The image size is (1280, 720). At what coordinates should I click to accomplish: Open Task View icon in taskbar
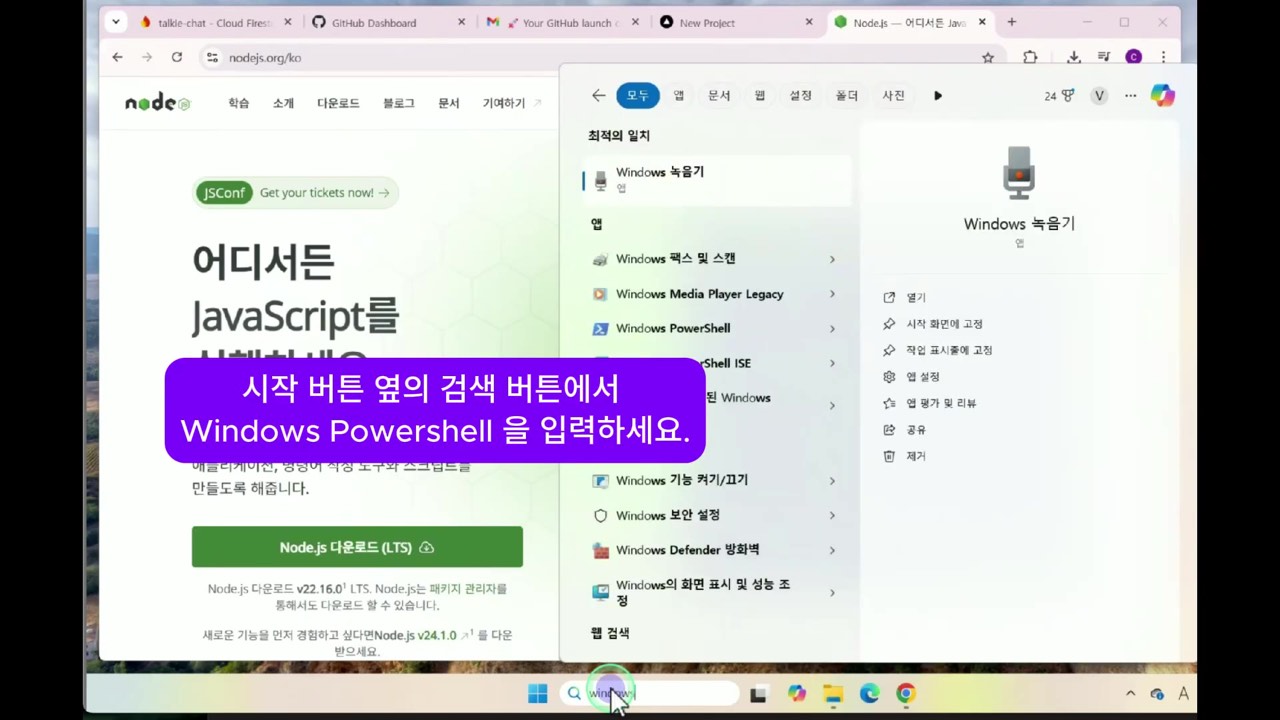(x=759, y=694)
